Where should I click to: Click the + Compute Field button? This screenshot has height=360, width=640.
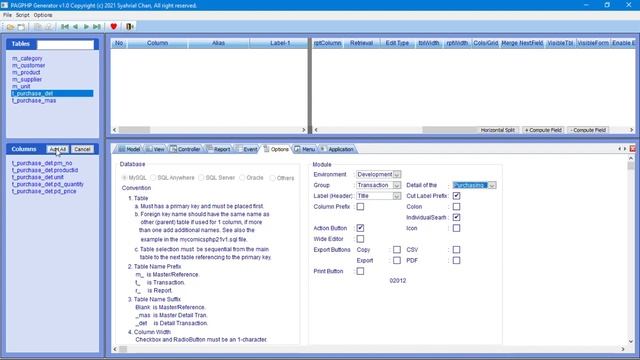[x=543, y=130]
